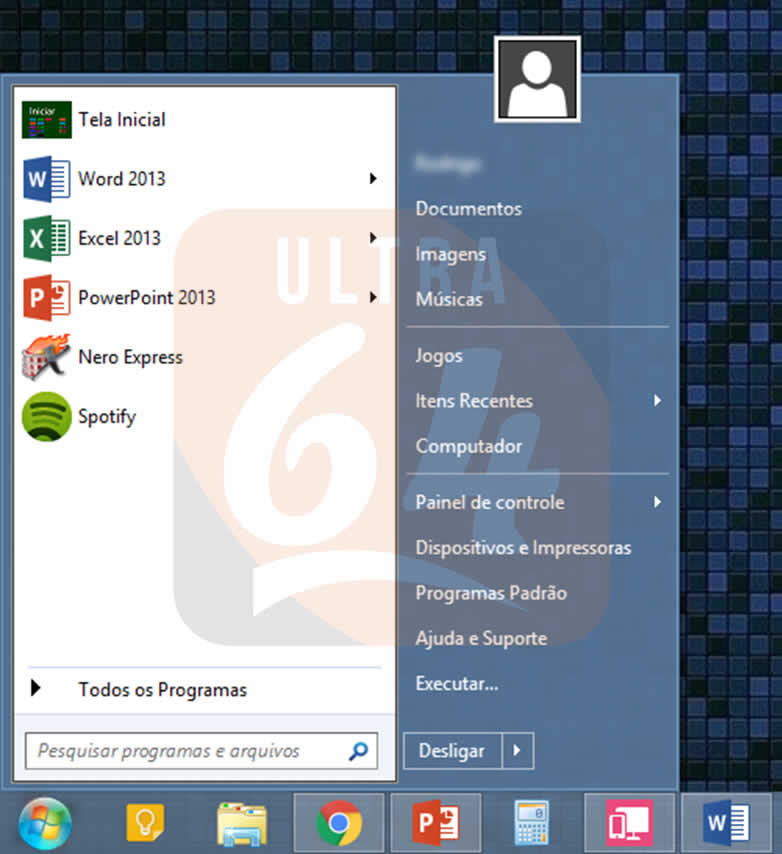782x854 pixels.
Task: Expand the Itens Recentes submenu
Action: pyautogui.click(x=657, y=401)
